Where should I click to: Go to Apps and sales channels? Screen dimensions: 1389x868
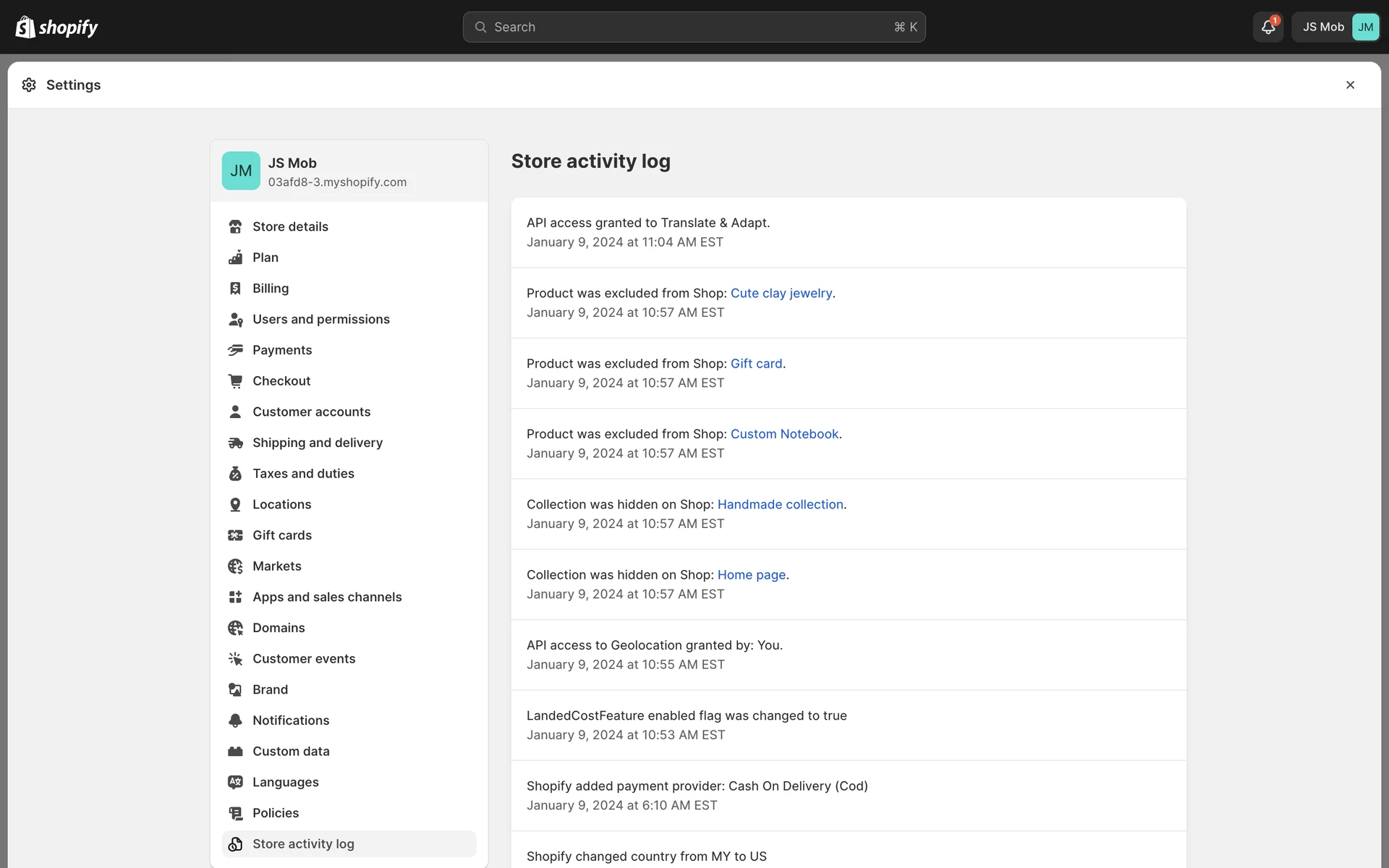pos(326,597)
